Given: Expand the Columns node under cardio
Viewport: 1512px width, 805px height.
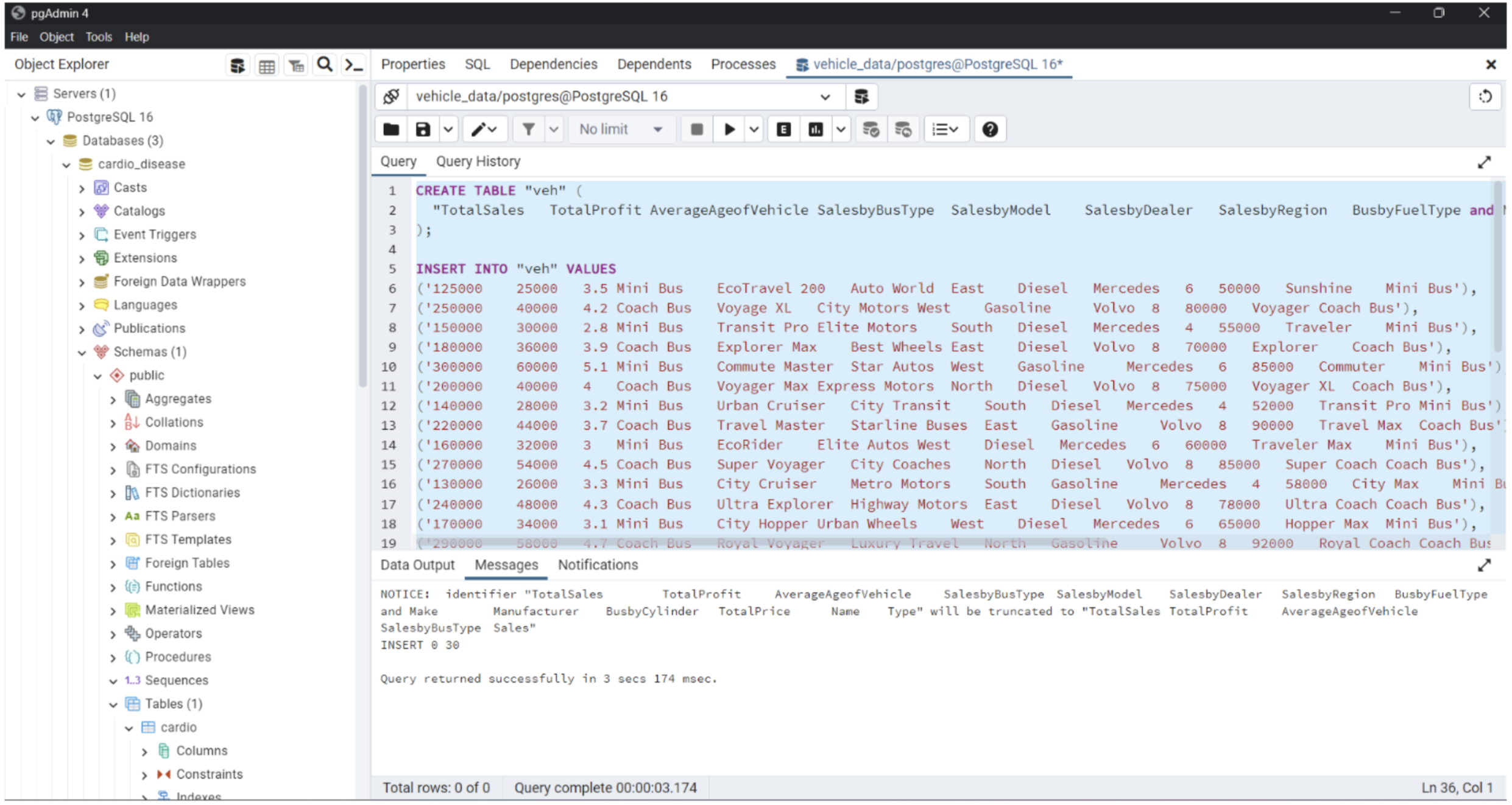Looking at the screenshot, I should [145, 751].
